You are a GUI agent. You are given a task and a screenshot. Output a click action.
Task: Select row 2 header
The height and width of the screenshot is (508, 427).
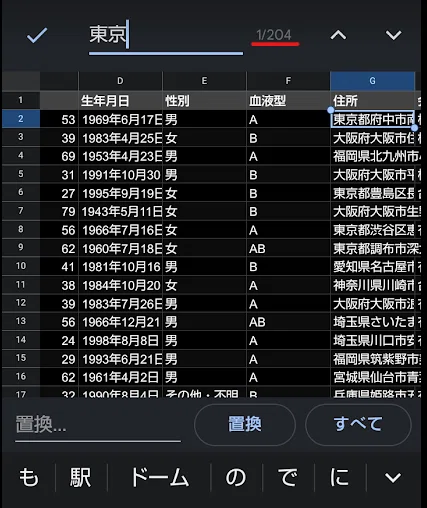point(21,119)
